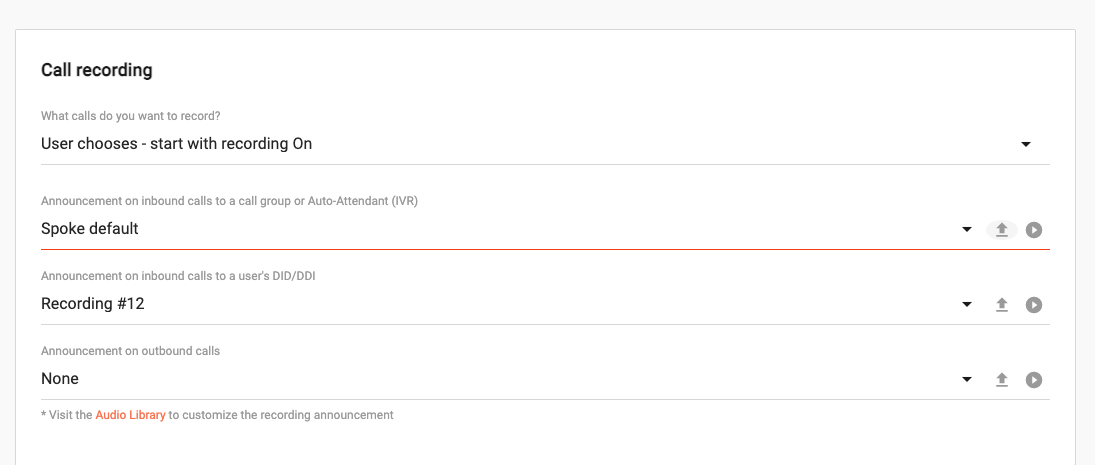Upload audio for the IVR announcement
The width and height of the screenshot is (1095, 465).
(1001, 230)
